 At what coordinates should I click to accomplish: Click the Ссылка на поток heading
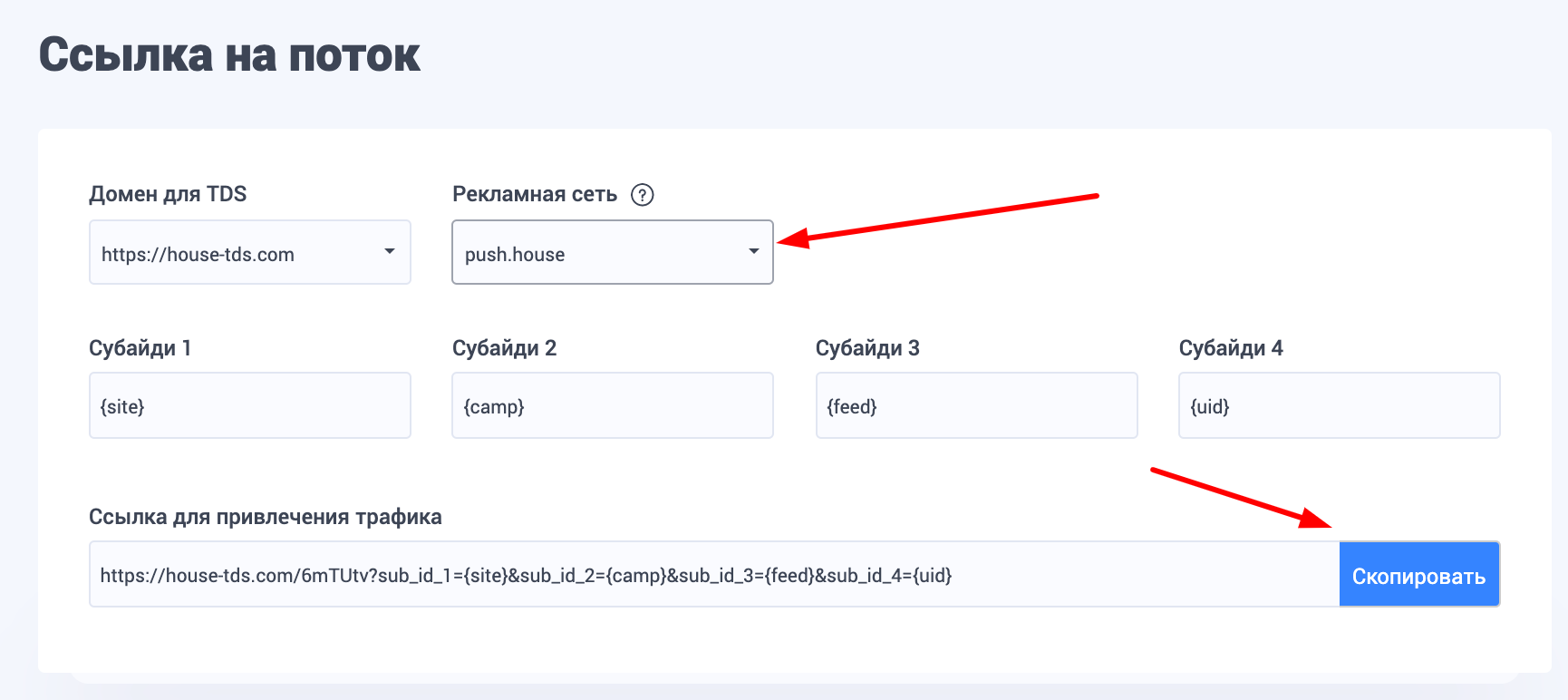tap(229, 54)
